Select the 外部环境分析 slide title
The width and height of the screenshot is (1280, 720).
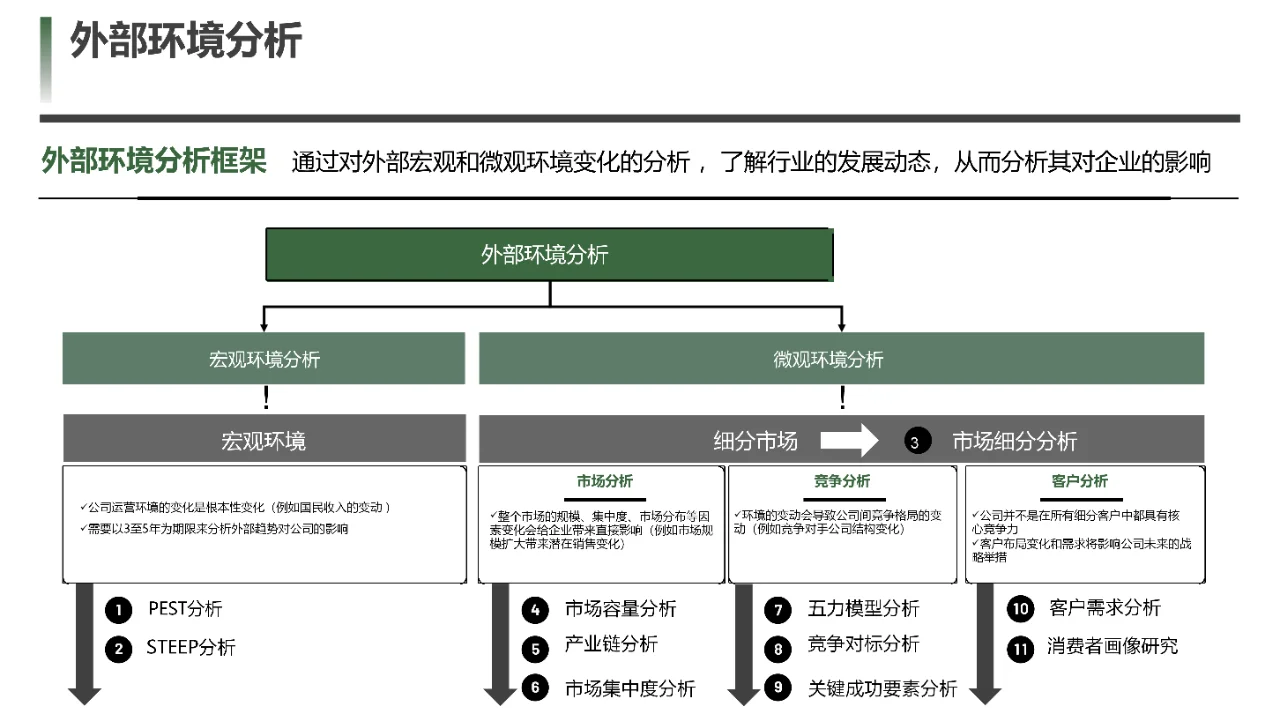click(185, 44)
